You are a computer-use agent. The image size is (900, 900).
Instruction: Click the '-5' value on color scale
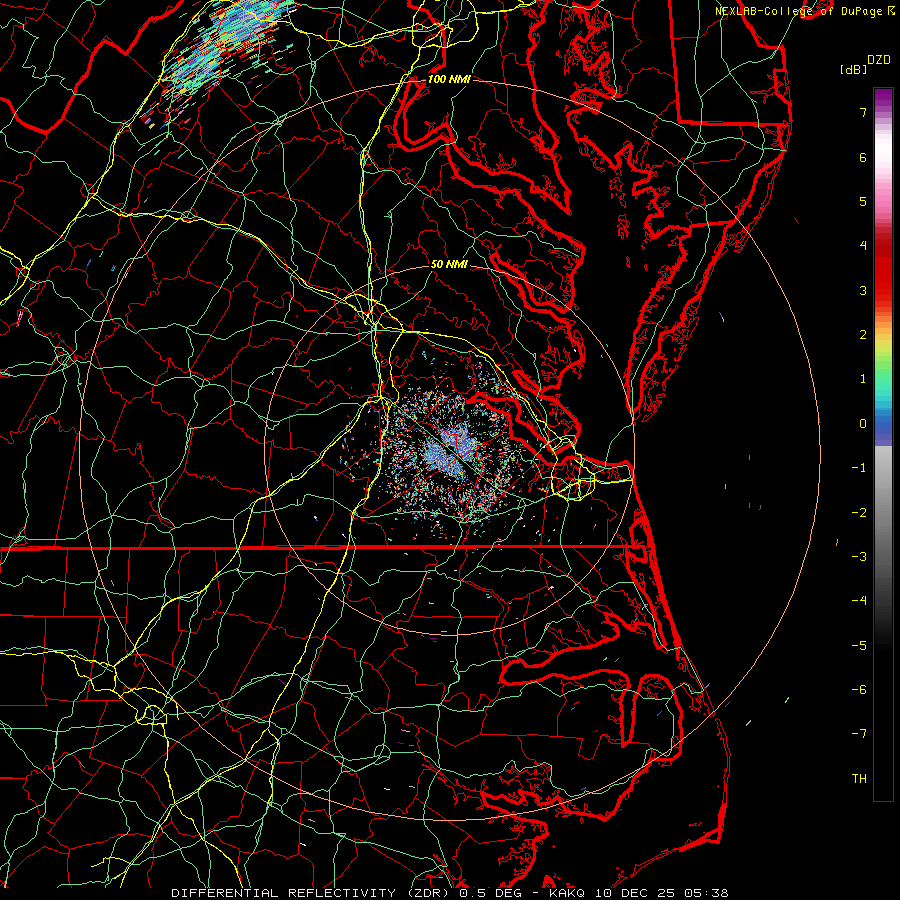859,646
